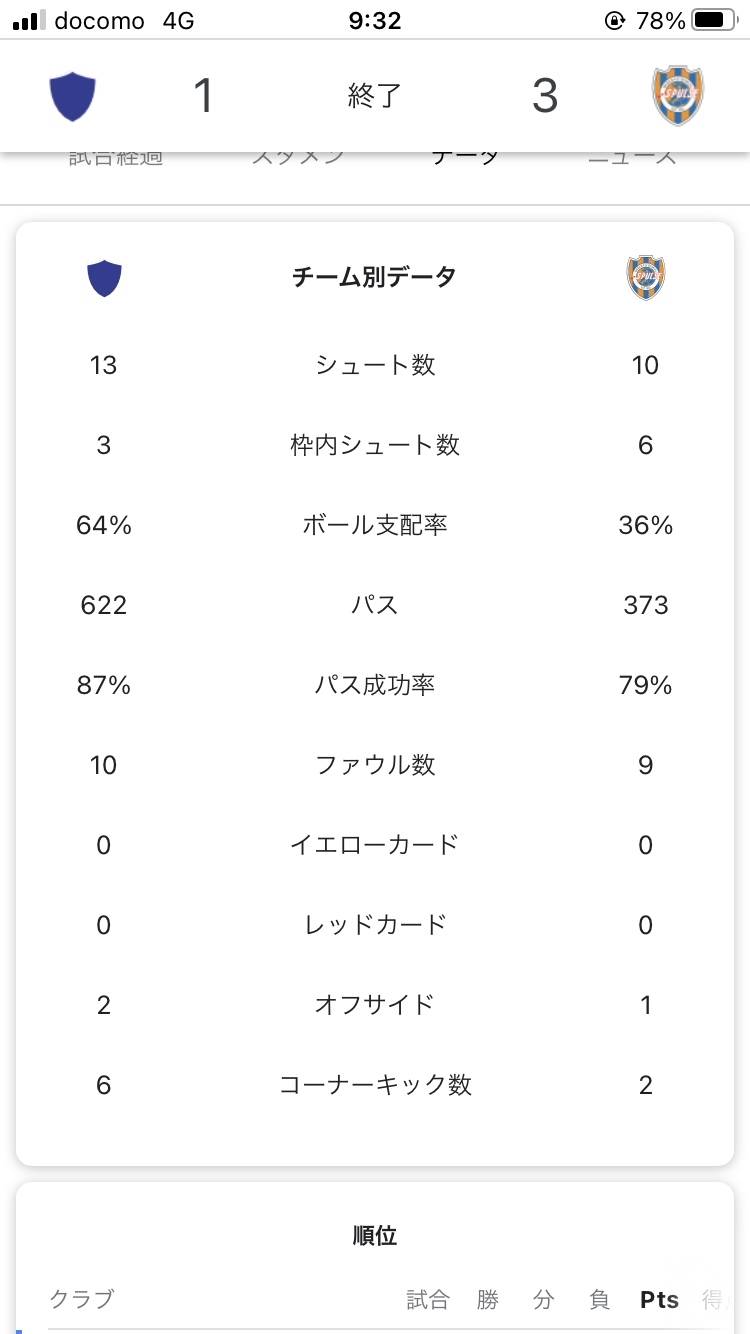This screenshot has height=1334, width=750.
Task: Tap the battery icon in status bar
Action: coord(713,20)
